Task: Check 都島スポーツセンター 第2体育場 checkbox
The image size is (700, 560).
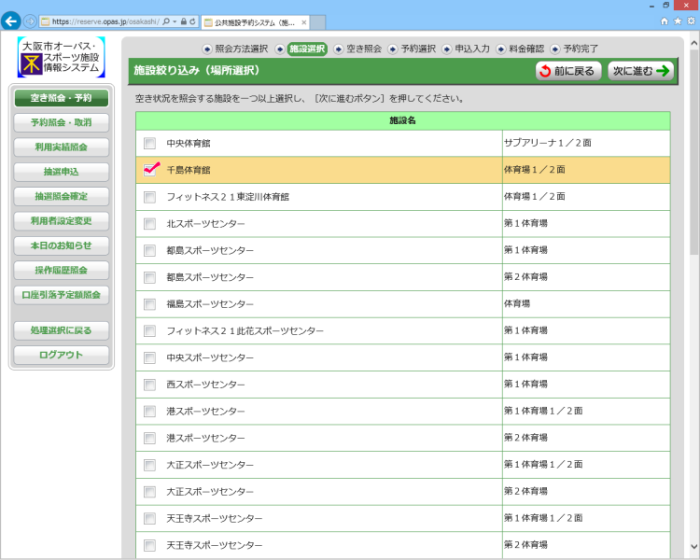Action: [x=150, y=277]
